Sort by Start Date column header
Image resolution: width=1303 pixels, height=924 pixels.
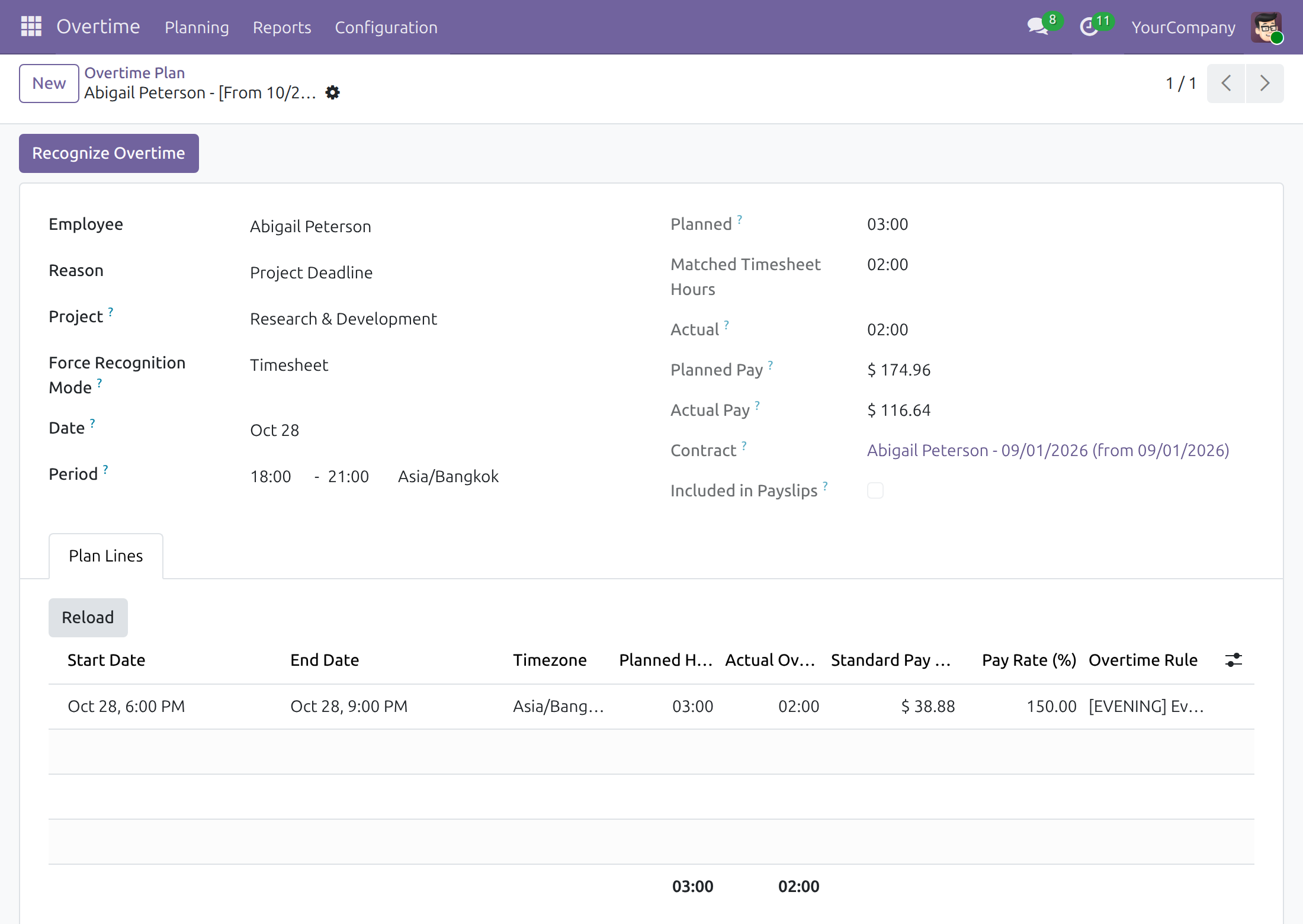pyautogui.click(x=107, y=660)
